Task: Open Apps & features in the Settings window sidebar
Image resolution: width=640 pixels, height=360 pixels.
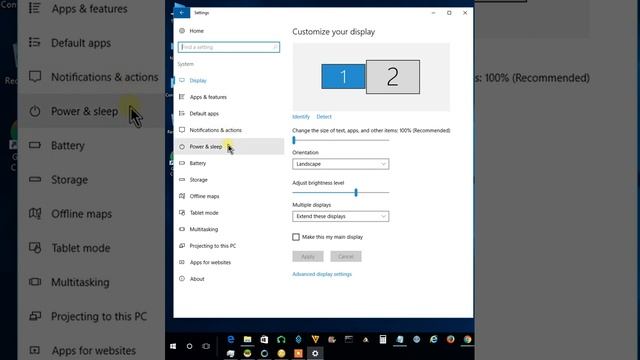Action: pos(208,97)
